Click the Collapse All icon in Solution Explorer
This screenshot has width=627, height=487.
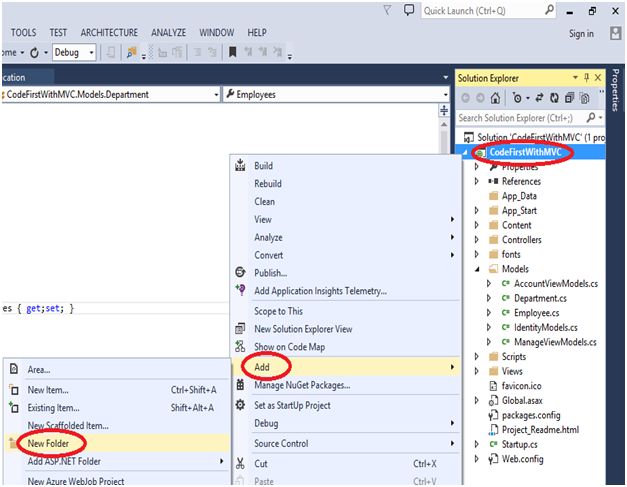tap(569, 98)
